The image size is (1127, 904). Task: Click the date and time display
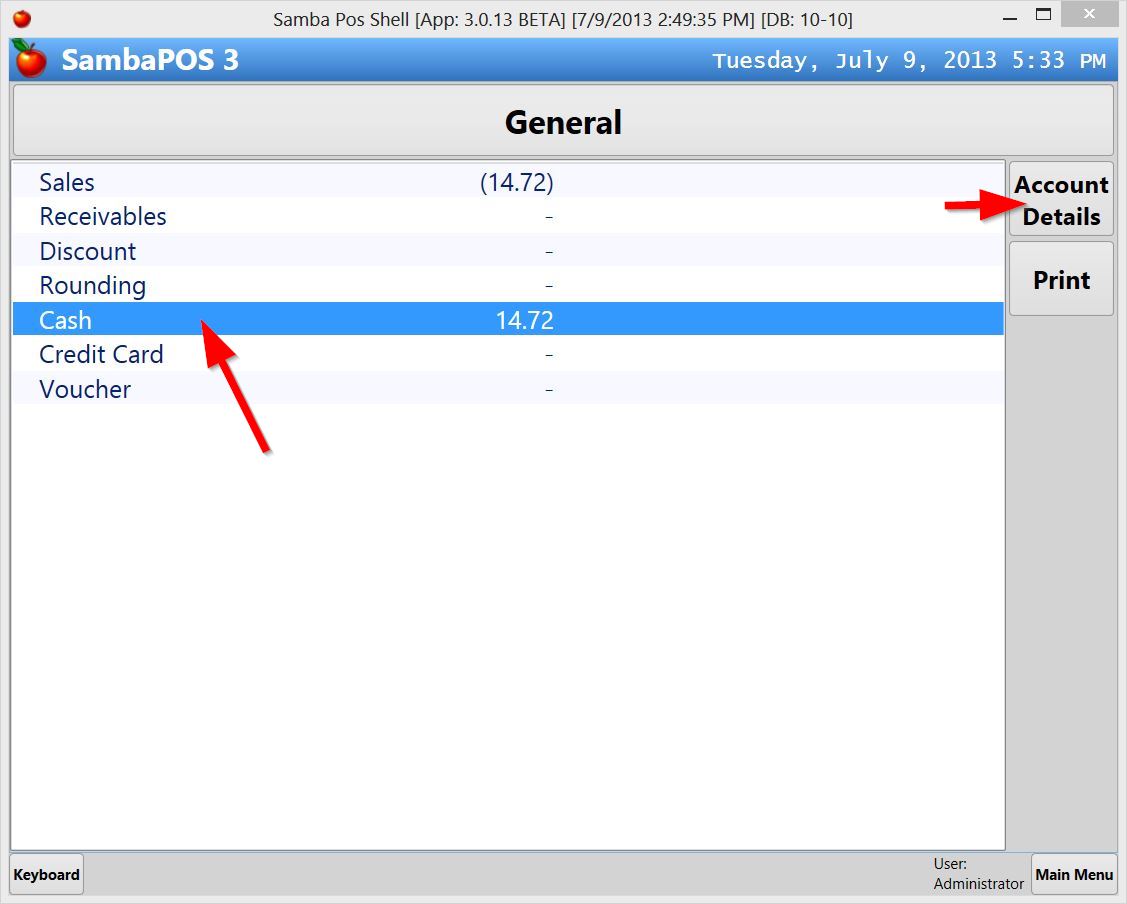(908, 61)
